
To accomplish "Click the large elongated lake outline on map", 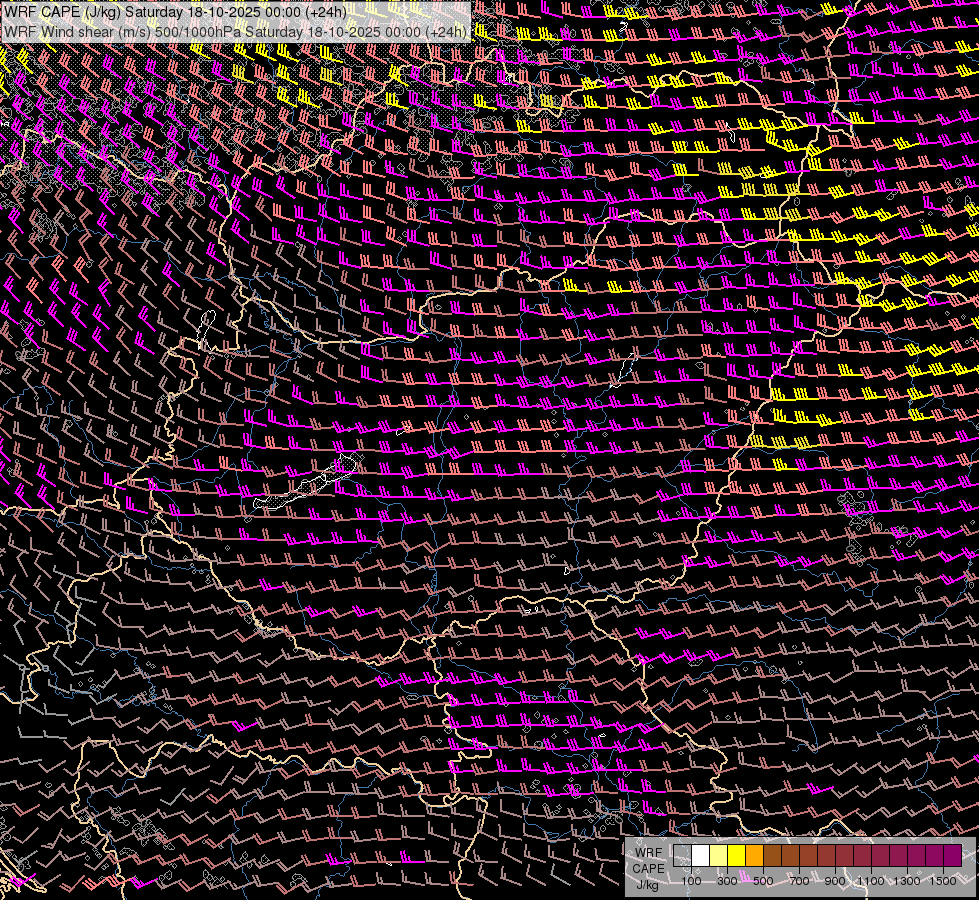I will 306,483.
